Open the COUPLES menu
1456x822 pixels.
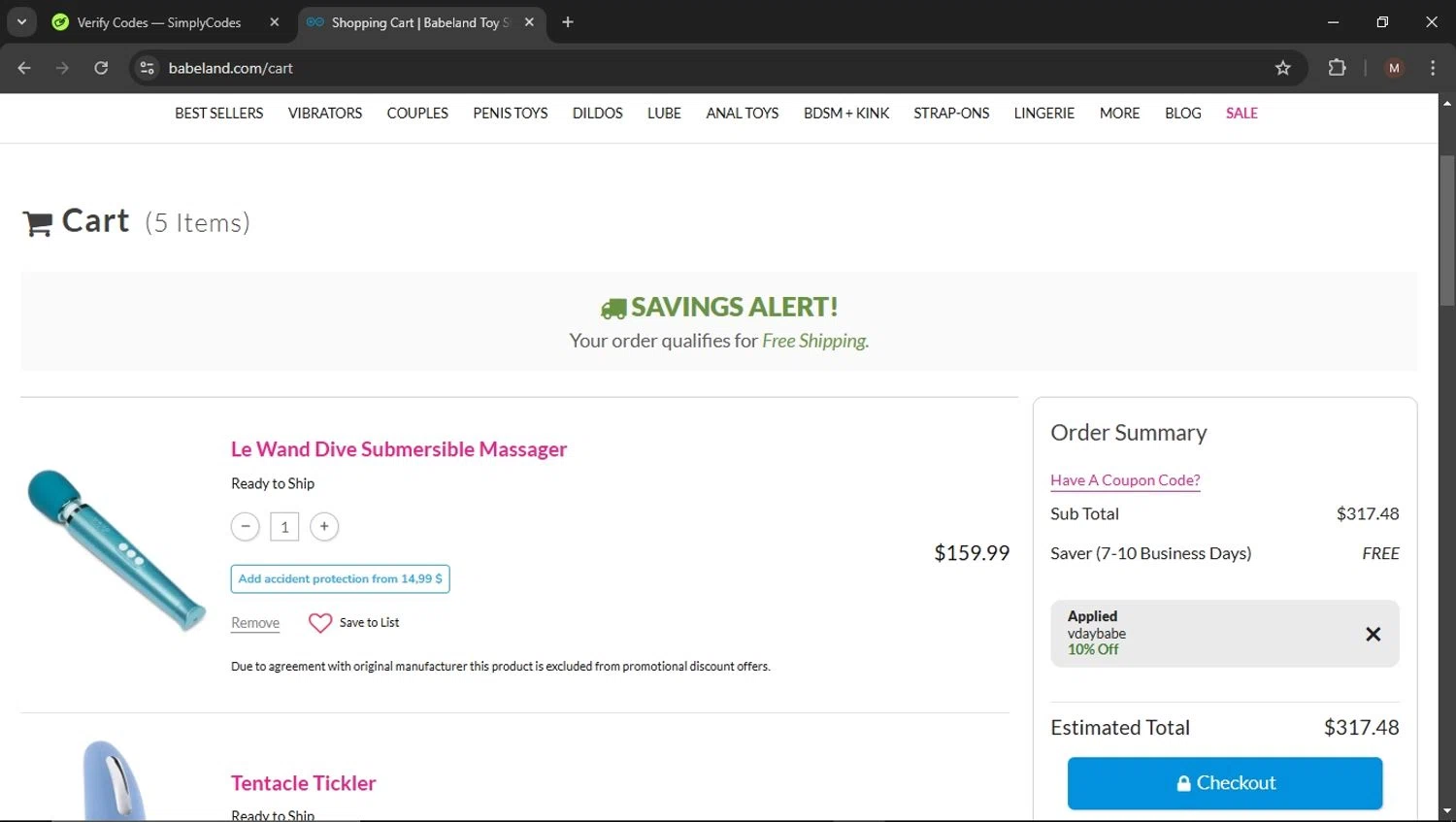pos(417,114)
